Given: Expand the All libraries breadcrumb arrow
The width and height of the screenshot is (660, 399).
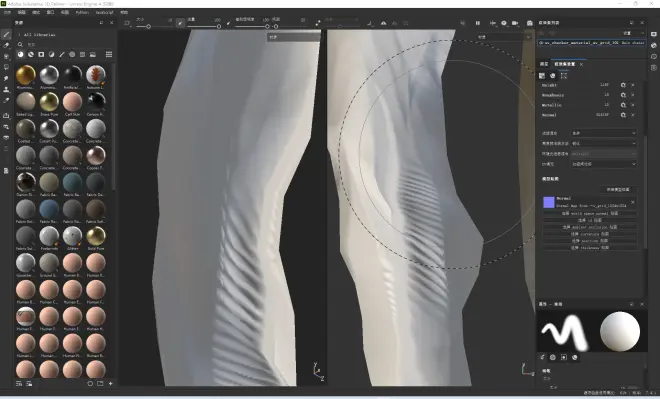Looking at the screenshot, I should pyautogui.click(x=19, y=35).
